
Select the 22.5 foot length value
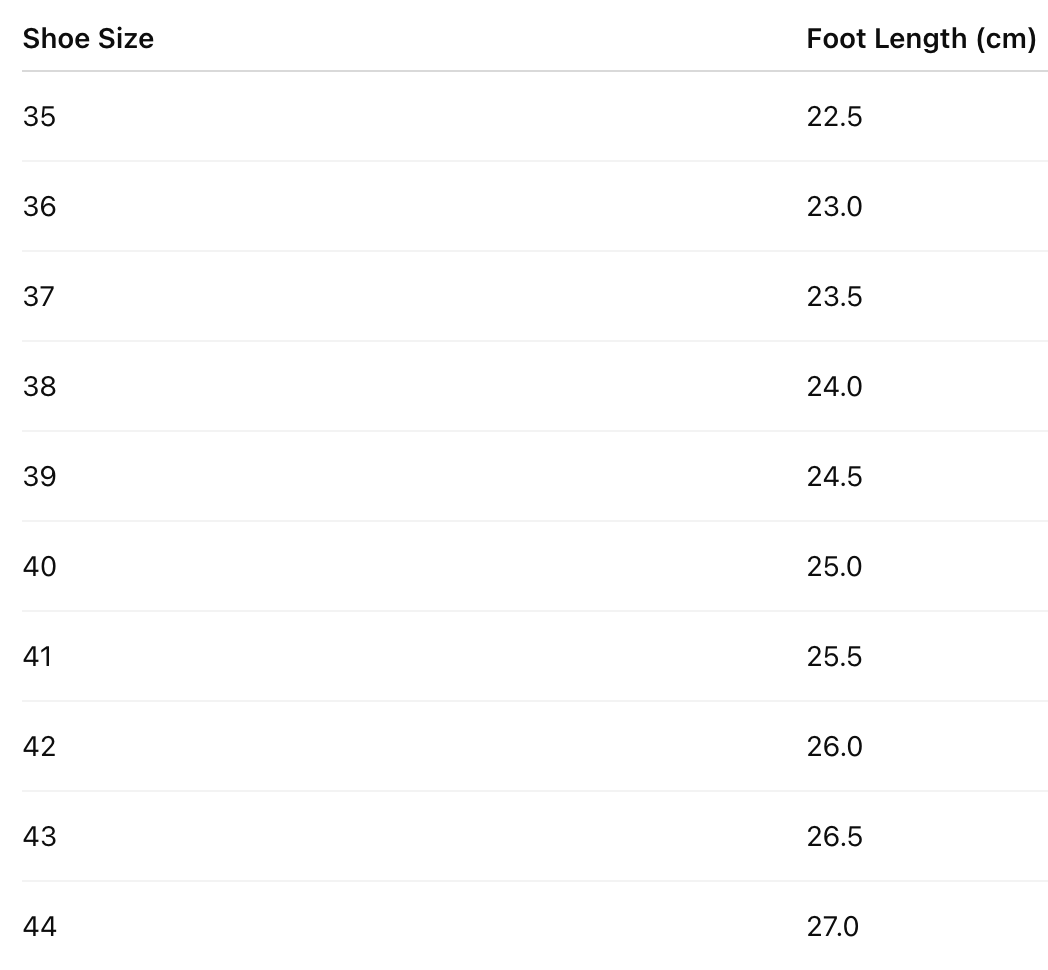coord(834,117)
